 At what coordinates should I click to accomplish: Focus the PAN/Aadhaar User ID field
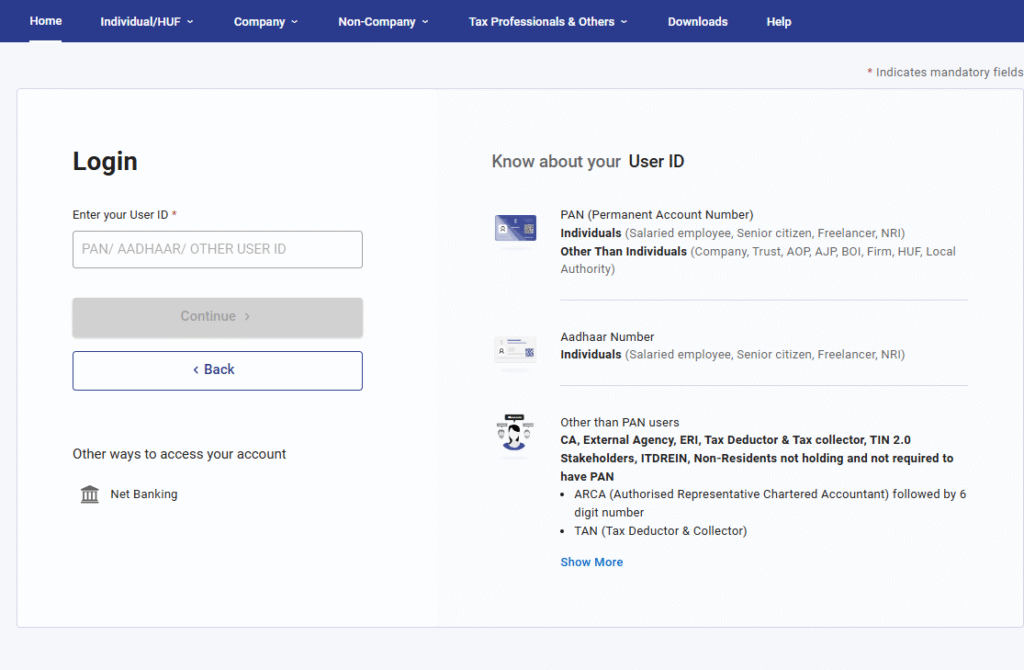coord(217,249)
